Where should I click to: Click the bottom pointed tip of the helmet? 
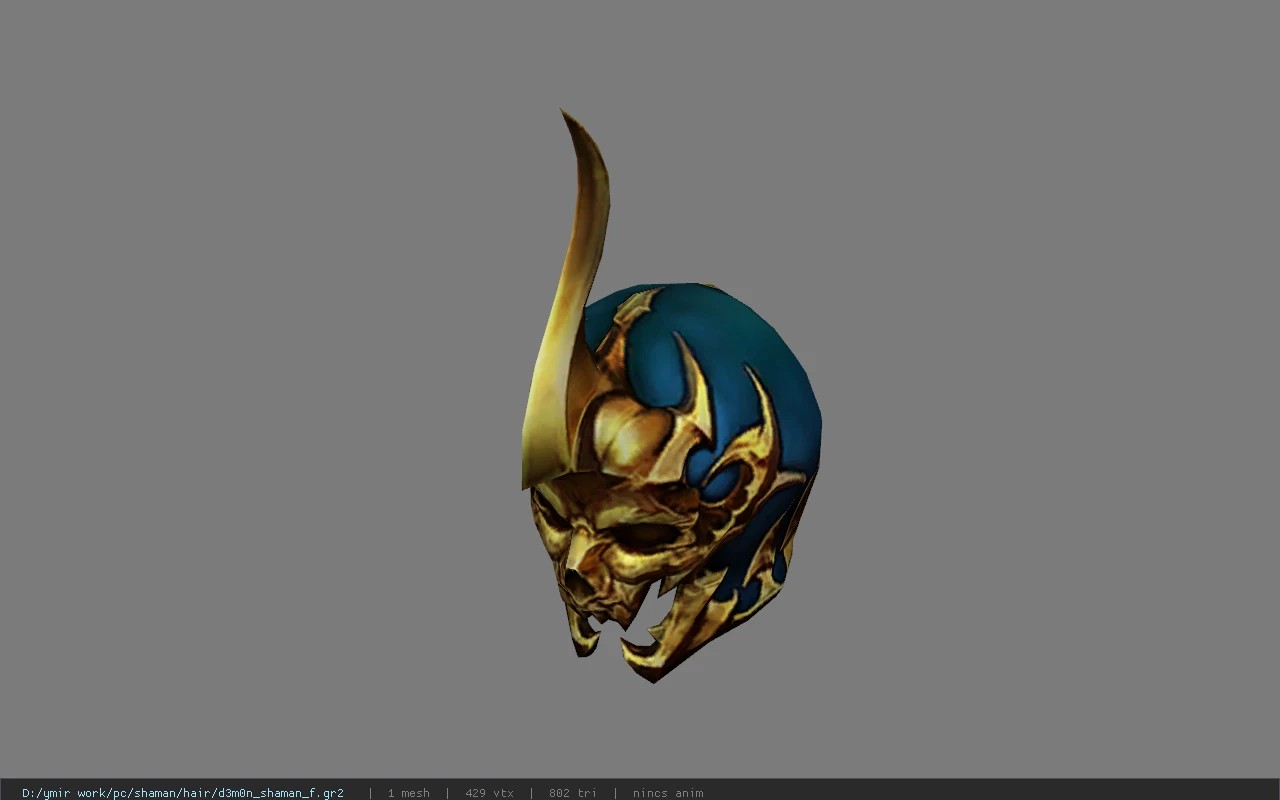pos(653,675)
